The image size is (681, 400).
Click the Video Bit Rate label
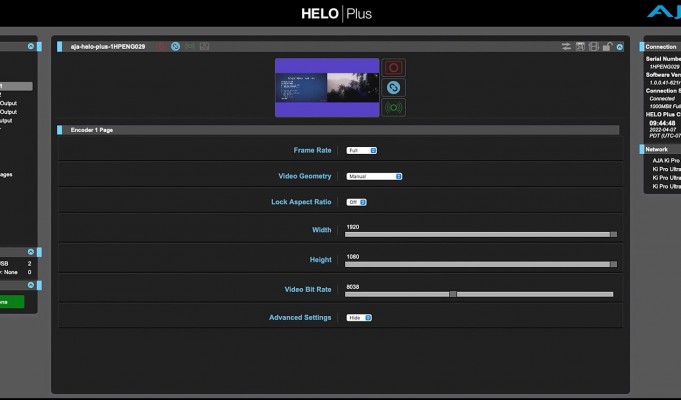[307, 290]
